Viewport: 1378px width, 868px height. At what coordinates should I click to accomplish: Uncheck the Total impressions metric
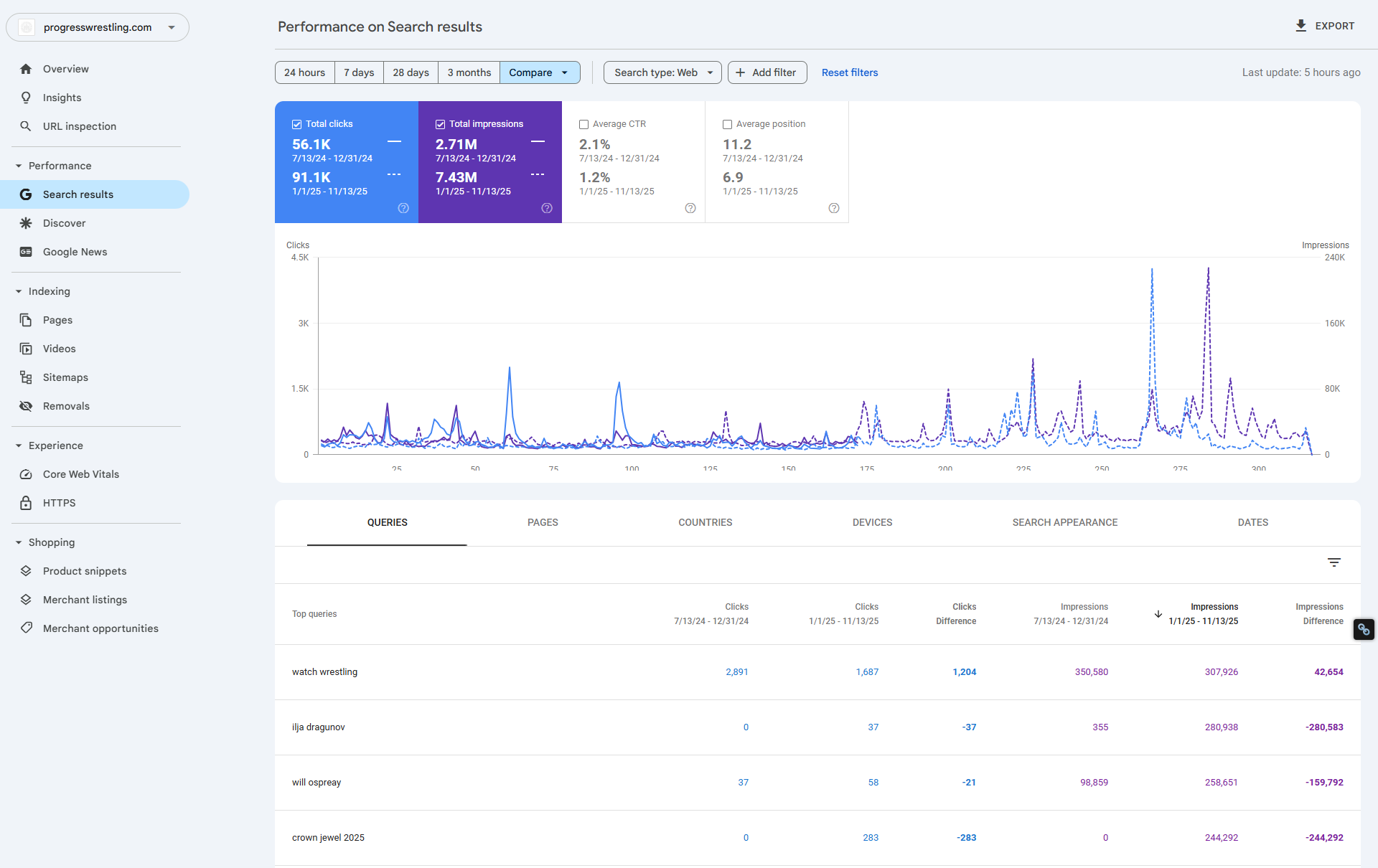tap(440, 123)
